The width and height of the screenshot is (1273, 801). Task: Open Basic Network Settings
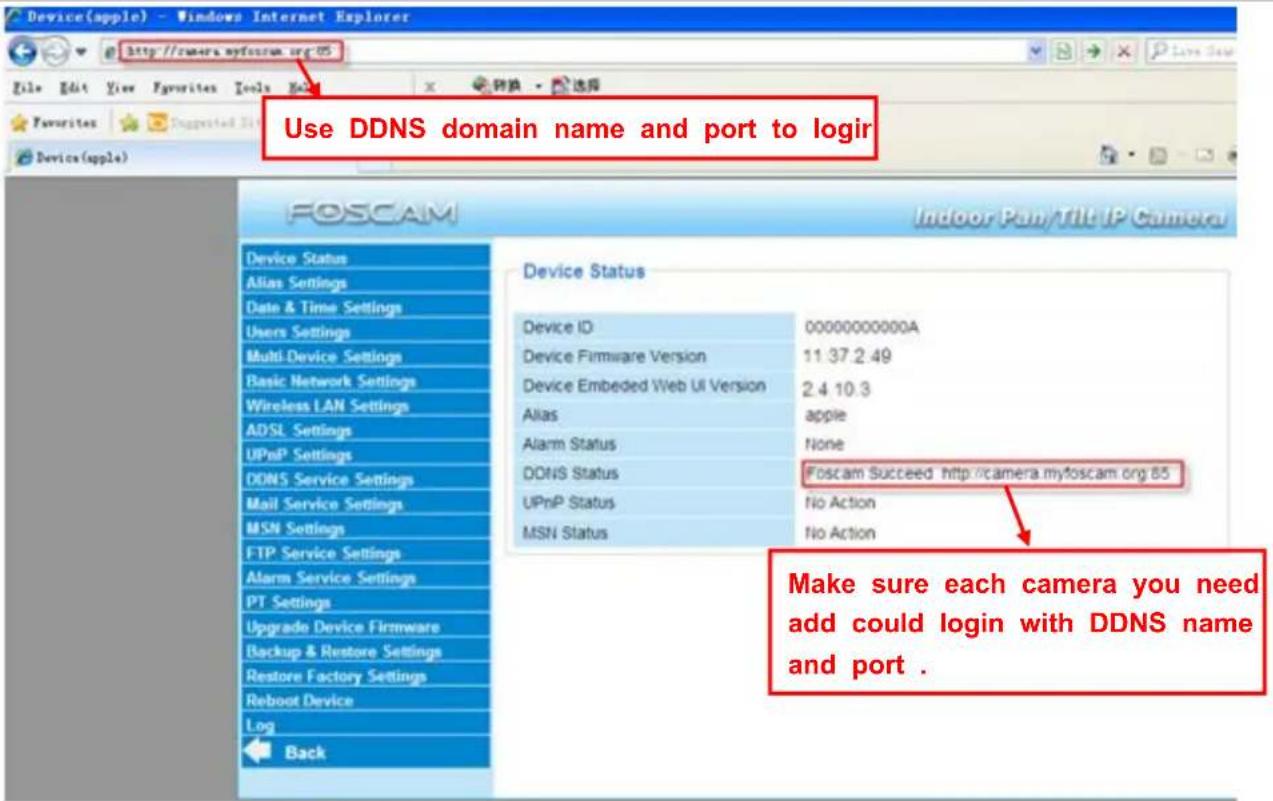click(366, 381)
